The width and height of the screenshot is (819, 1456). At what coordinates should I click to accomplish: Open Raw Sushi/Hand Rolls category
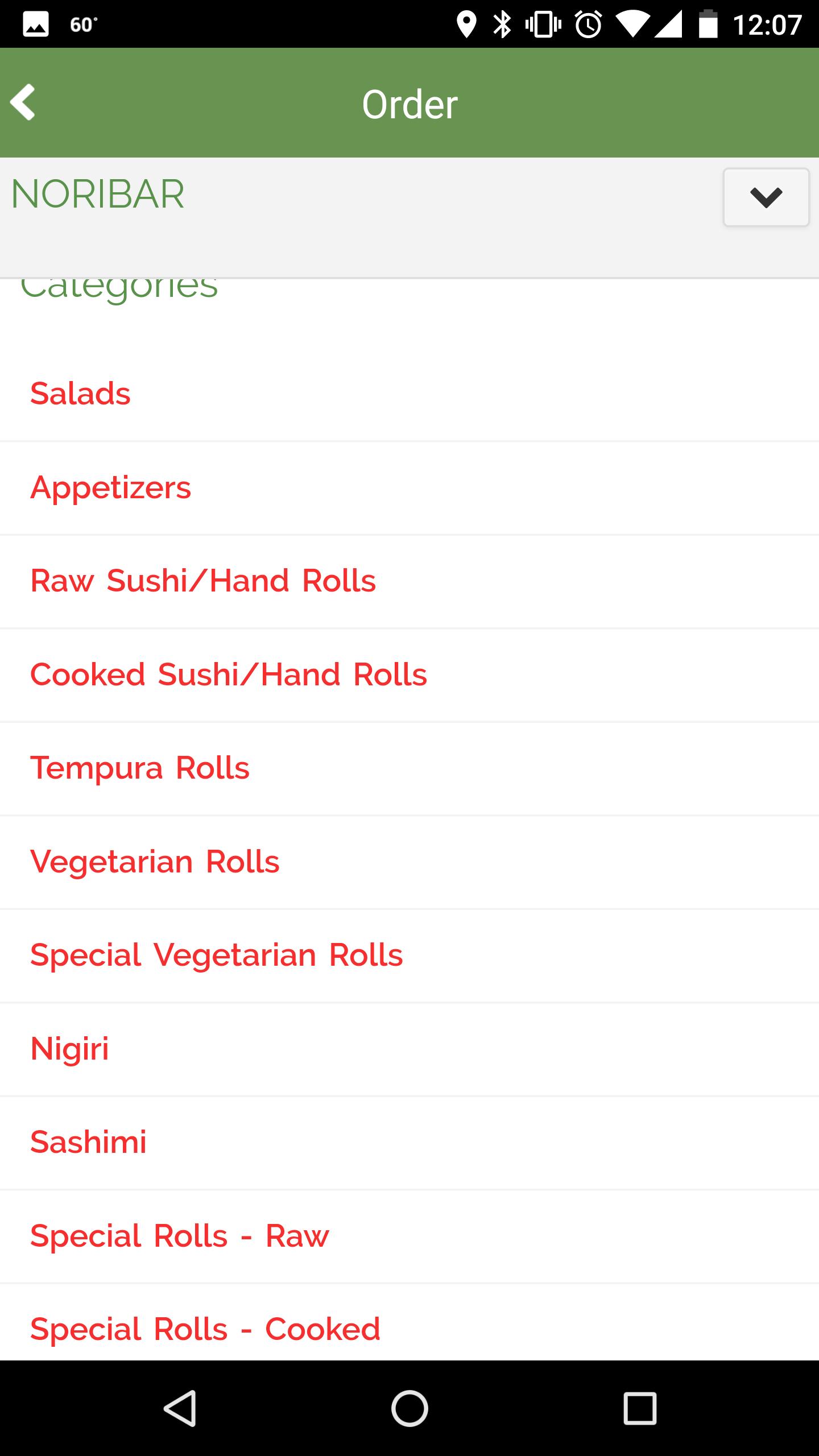coord(203,581)
